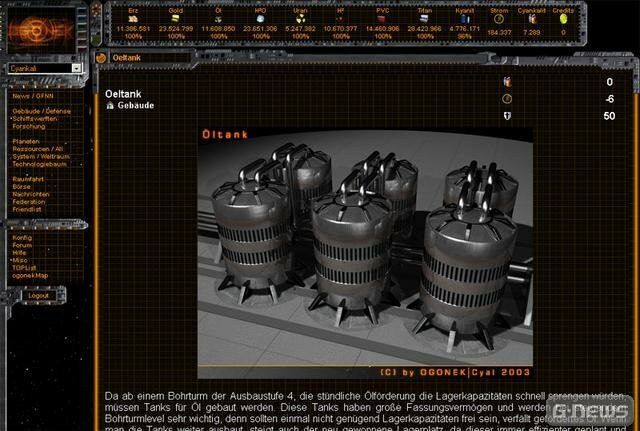Click the orange globe icon beside Oeltank title
Viewport: 640px width, 431px height.
click(x=101, y=58)
